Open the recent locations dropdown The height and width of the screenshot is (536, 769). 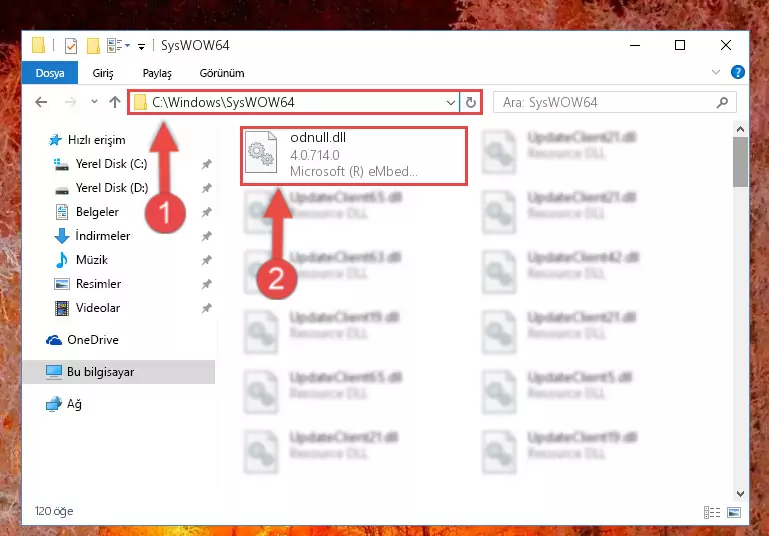point(94,102)
